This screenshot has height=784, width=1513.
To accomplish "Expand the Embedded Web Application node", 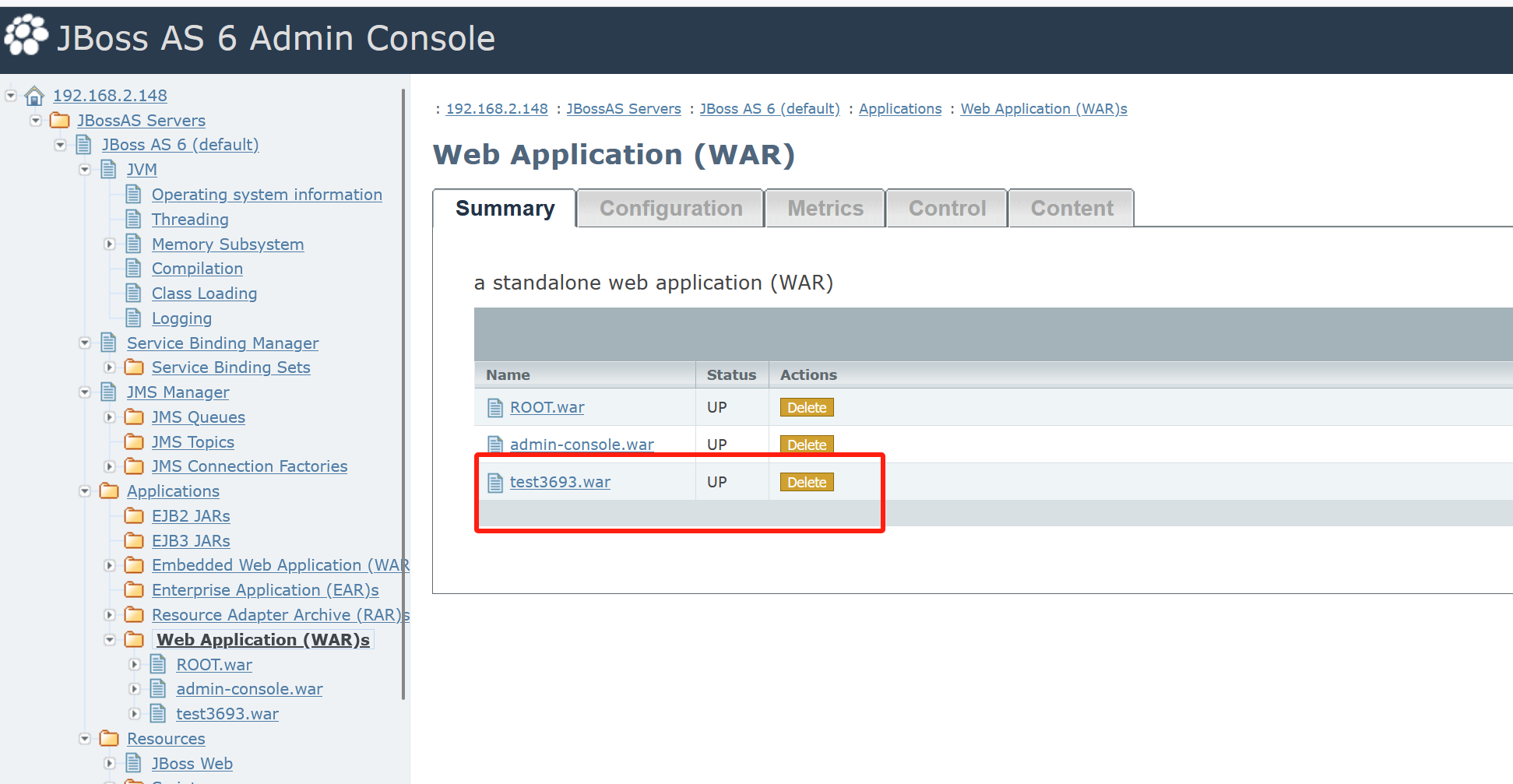I will (110, 565).
